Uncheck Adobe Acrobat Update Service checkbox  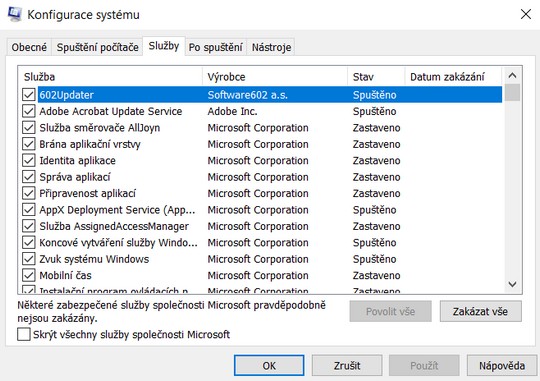[x=29, y=111]
